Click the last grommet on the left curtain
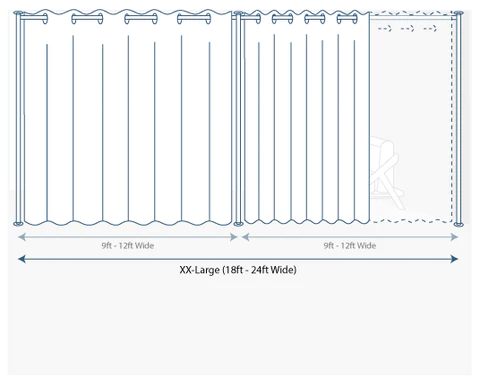This screenshot has height=386, width=480. point(194,19)
